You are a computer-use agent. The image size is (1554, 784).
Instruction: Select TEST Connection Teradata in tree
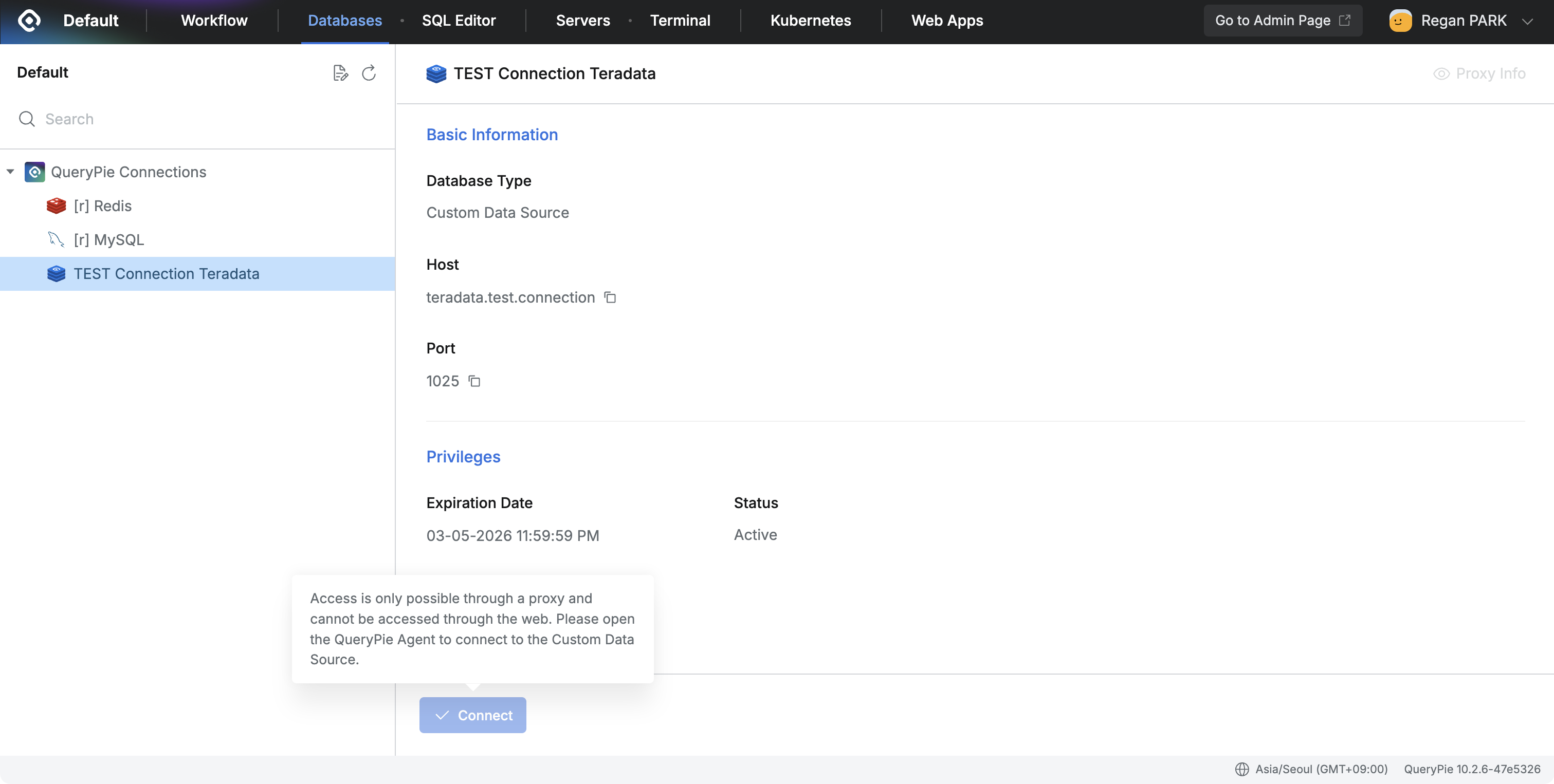point(167,274)
